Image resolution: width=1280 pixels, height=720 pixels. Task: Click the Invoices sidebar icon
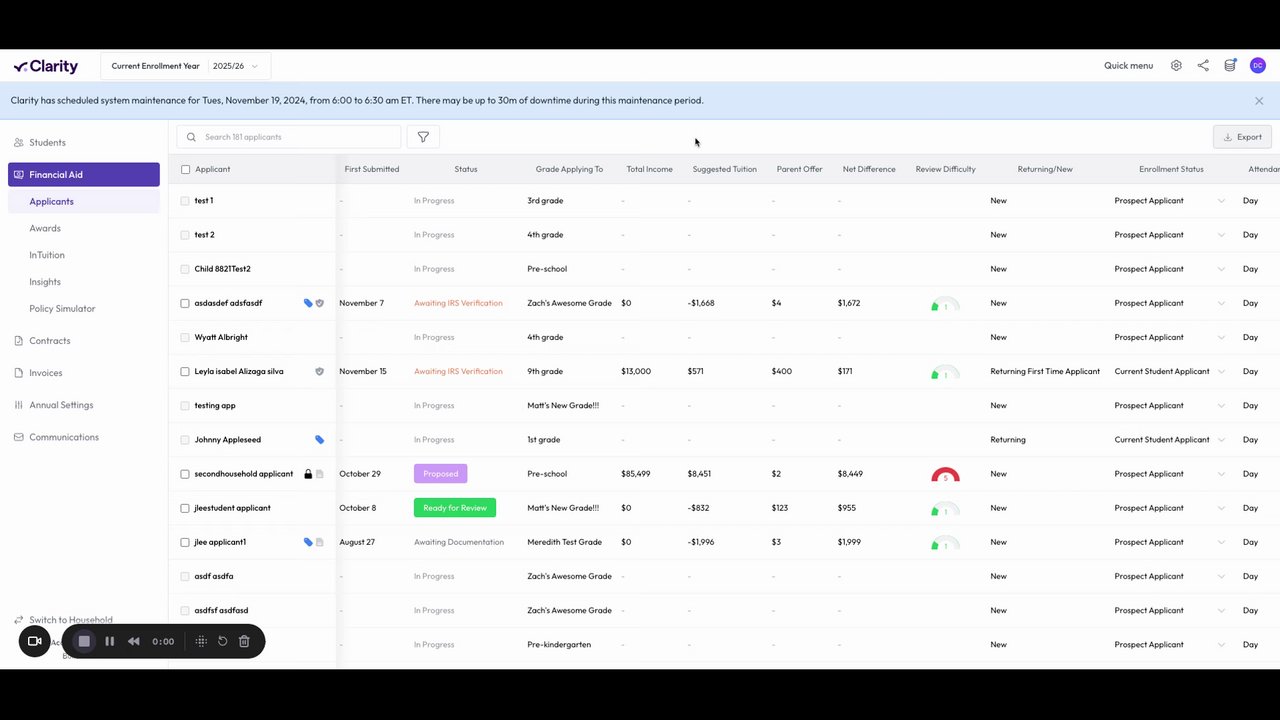(x=19, y=373)
